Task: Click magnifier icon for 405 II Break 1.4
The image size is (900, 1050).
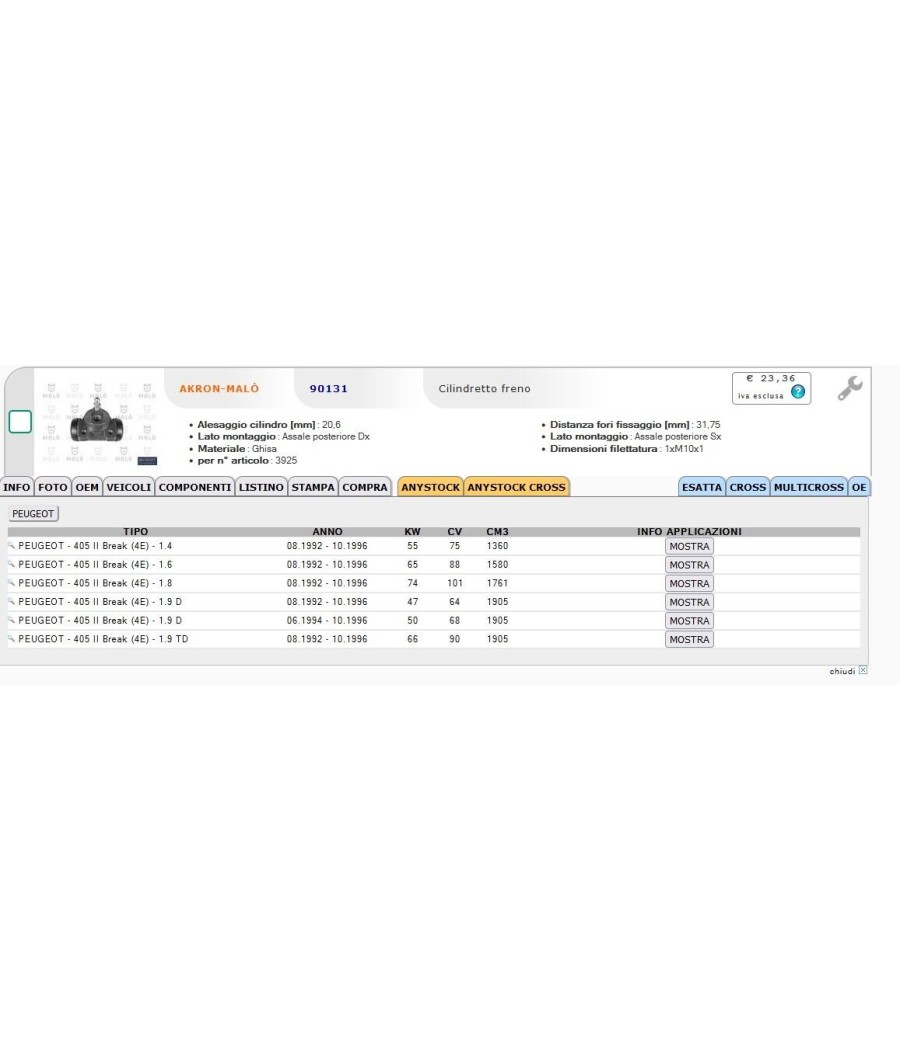Action: pyautogui.click(x=11, y=546)
